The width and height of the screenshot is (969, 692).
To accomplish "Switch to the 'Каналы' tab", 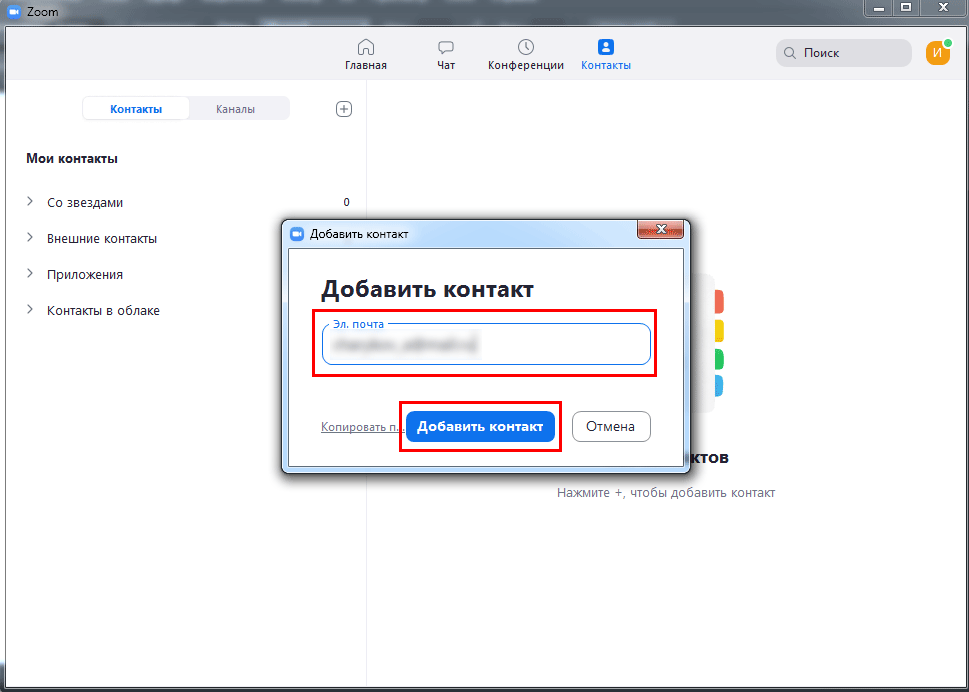I will tap(235, 109).
